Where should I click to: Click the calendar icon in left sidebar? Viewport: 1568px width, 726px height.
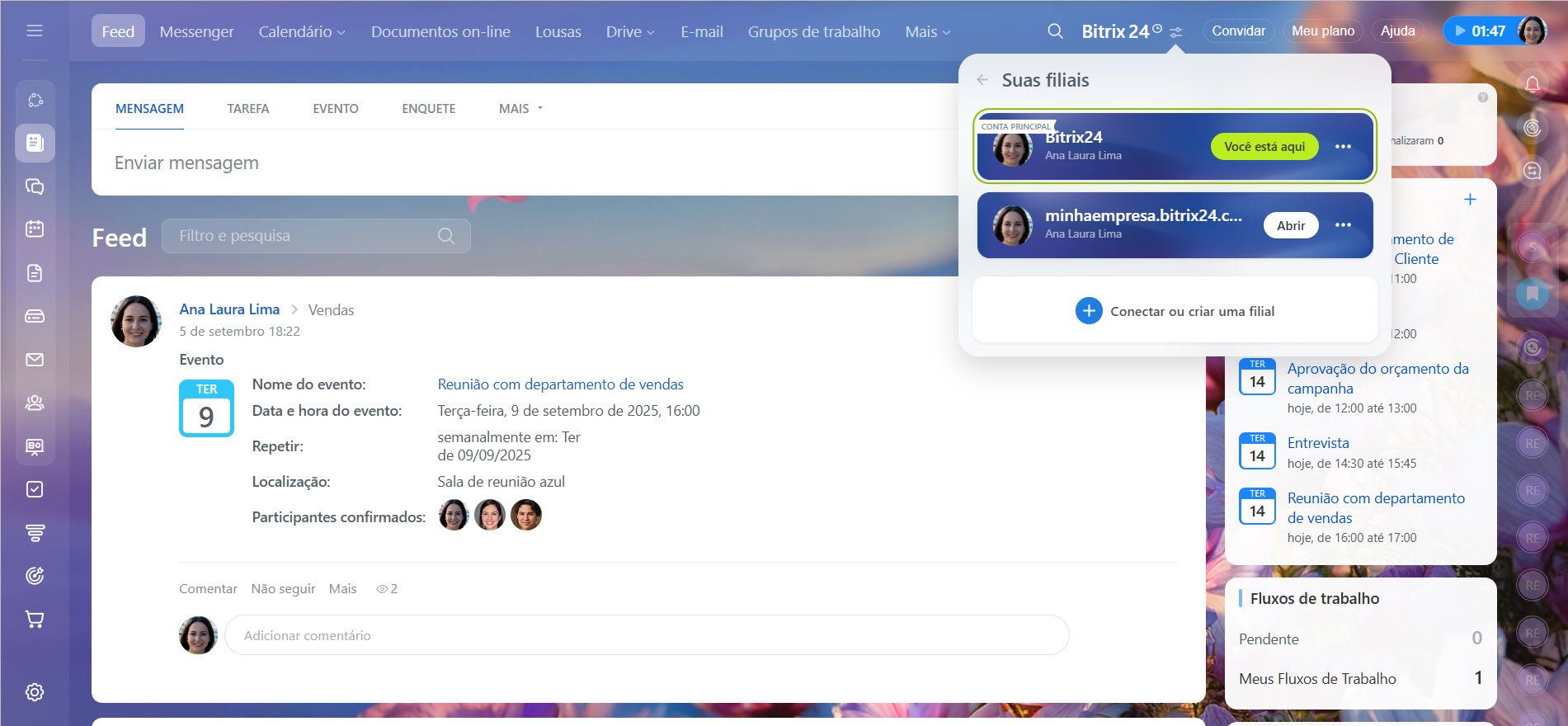tap(35, 229)
